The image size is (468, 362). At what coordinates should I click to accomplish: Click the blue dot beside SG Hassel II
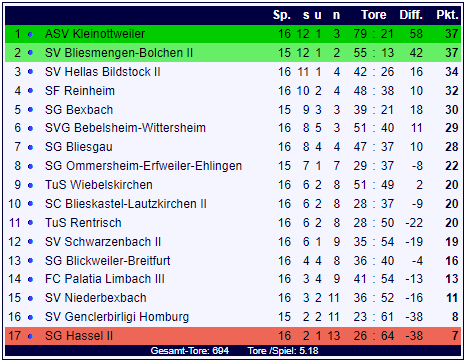(x=30, y=336)
